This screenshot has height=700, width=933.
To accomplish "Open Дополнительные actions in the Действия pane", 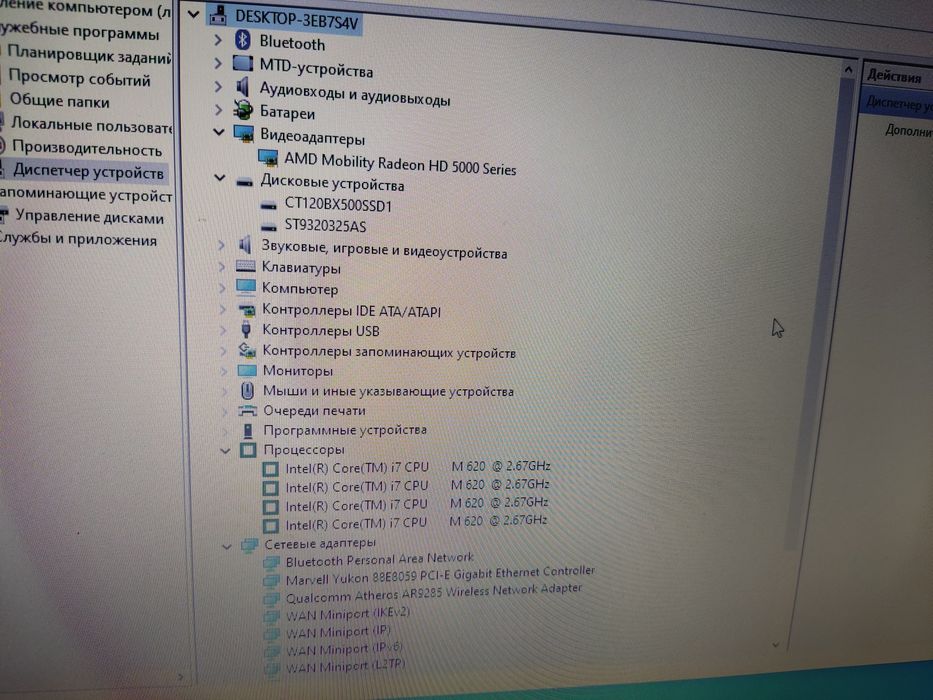I will (909, 130).
